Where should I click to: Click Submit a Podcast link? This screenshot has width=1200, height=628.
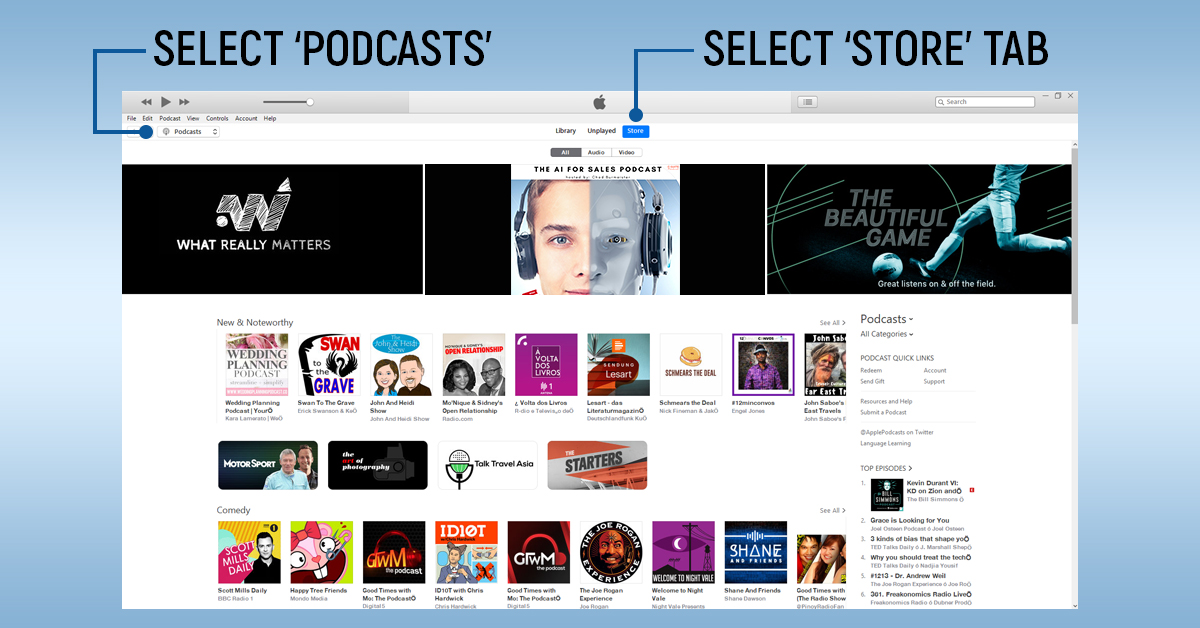(884, 412)
